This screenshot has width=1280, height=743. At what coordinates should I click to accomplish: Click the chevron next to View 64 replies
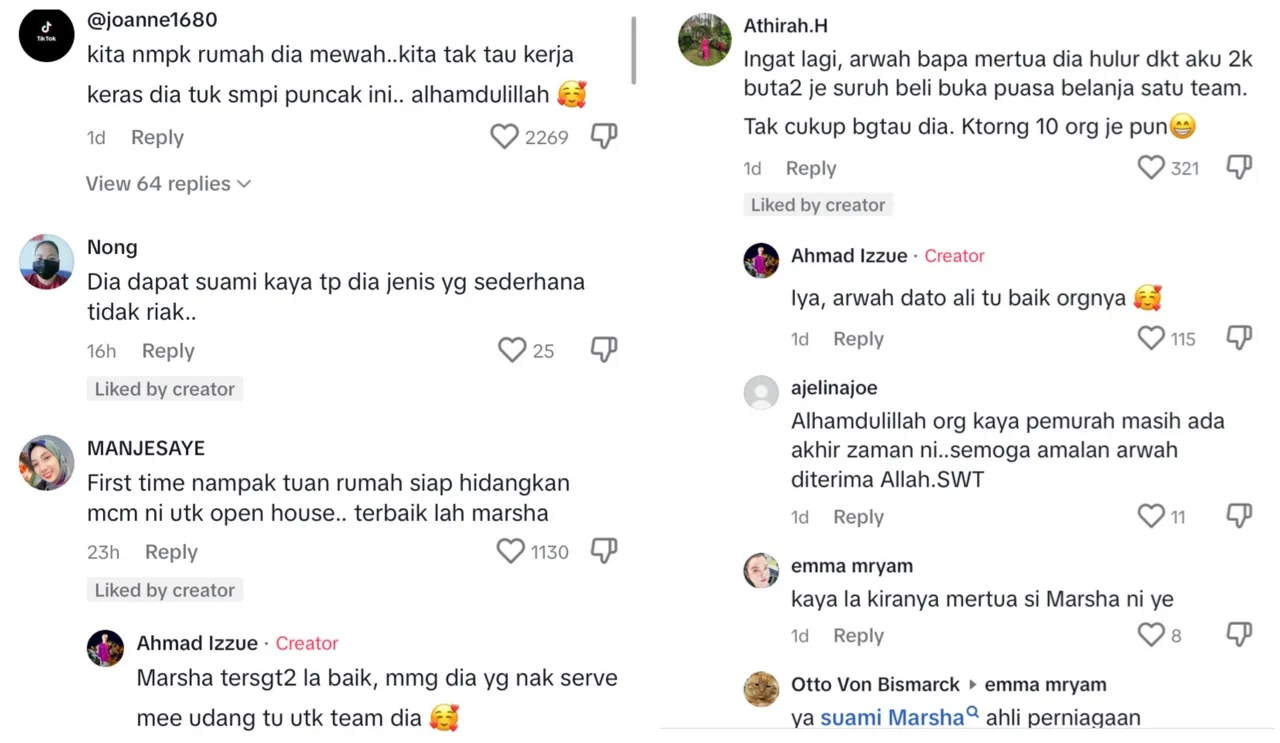[244, 184]
